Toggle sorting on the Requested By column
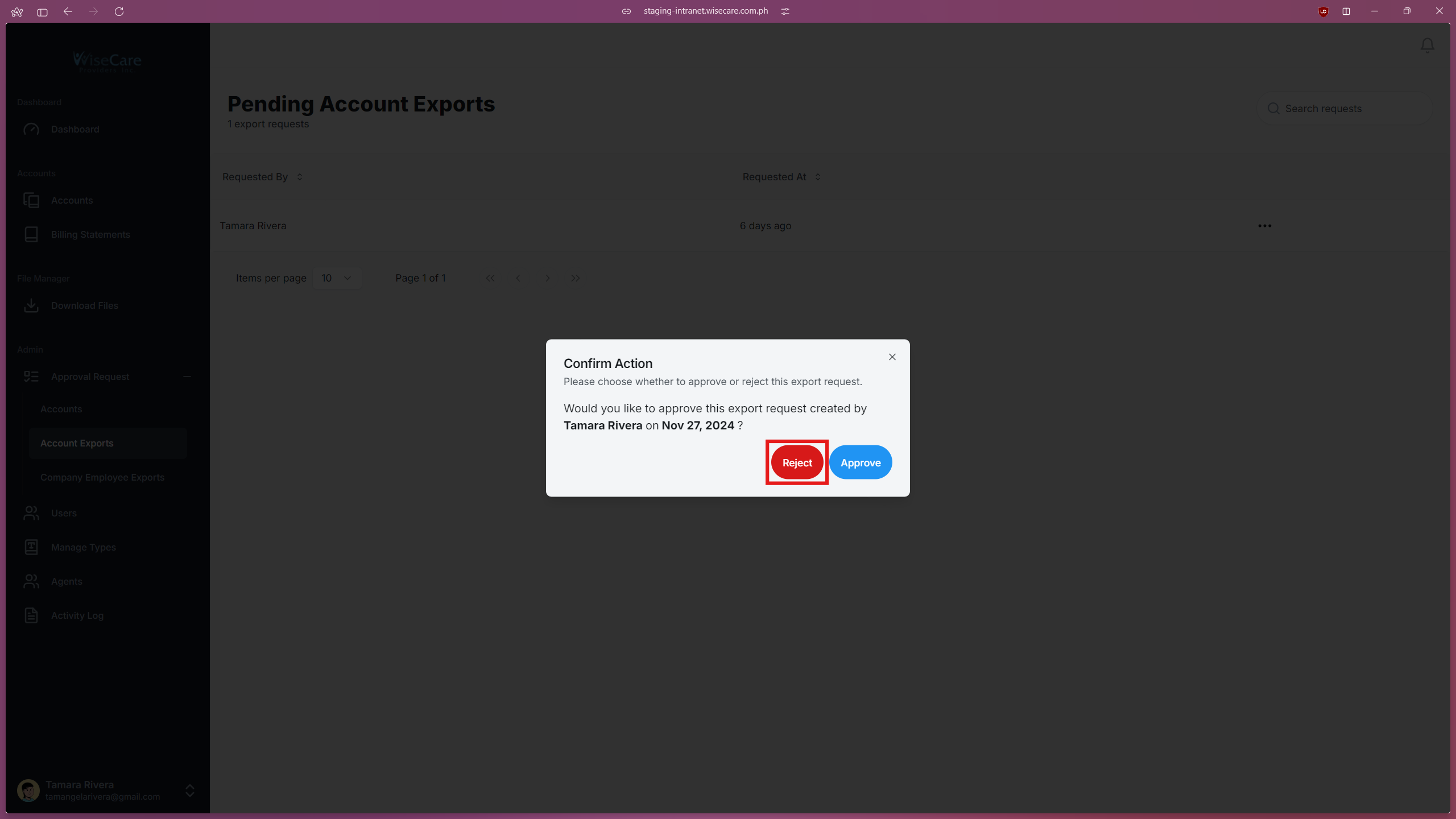Screen dimensions: 1456x819 pos(300,176)
